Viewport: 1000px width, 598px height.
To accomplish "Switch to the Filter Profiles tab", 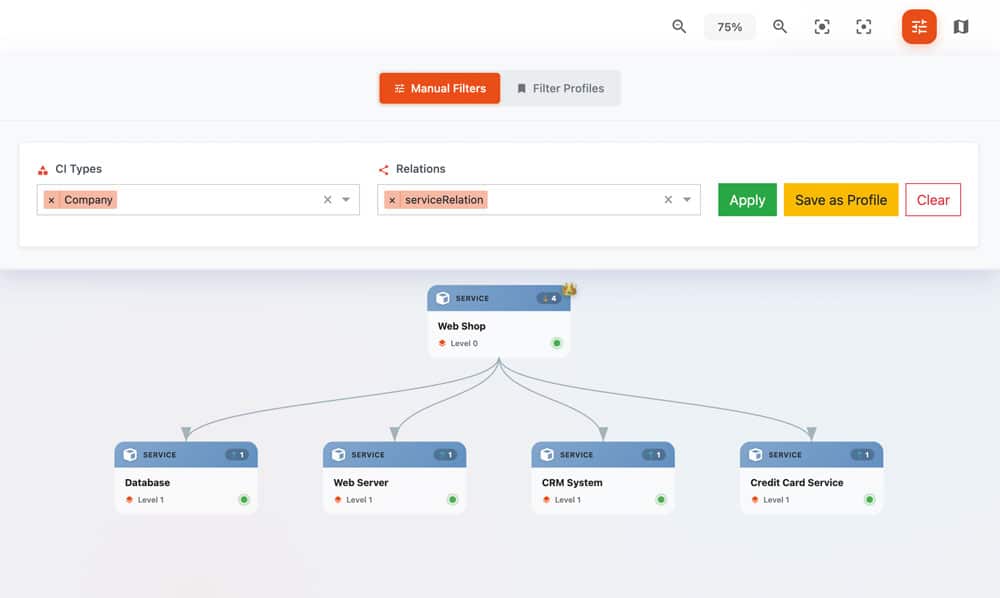I will [560, 88].
